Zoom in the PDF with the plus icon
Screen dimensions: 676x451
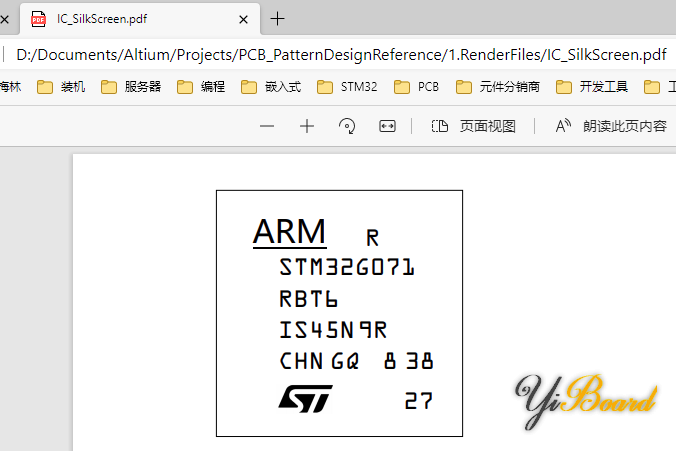pyautogui.click(x=307, y=126)
